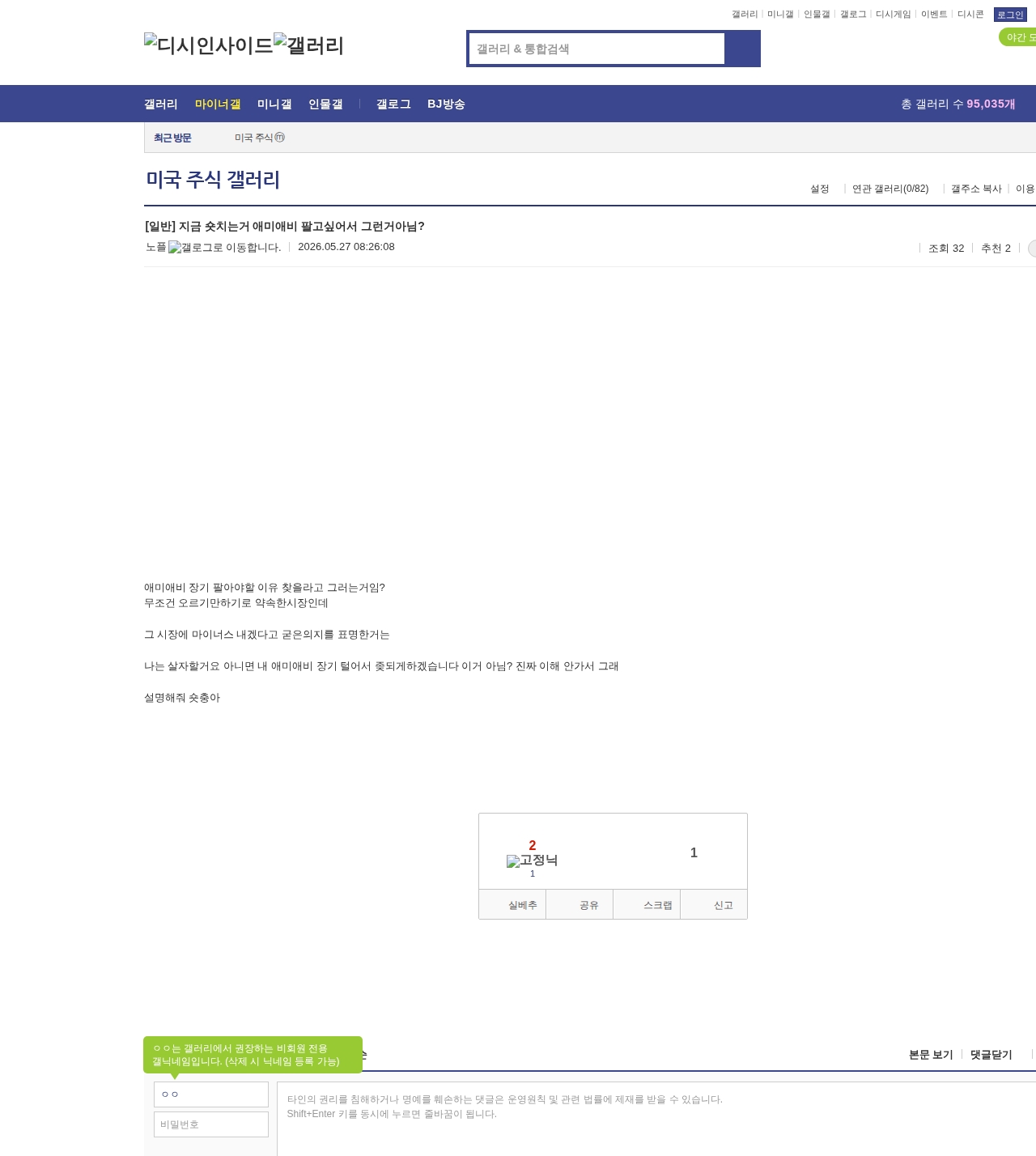Select 갤러리 tab in blue navigation bar

click(161, 104)
